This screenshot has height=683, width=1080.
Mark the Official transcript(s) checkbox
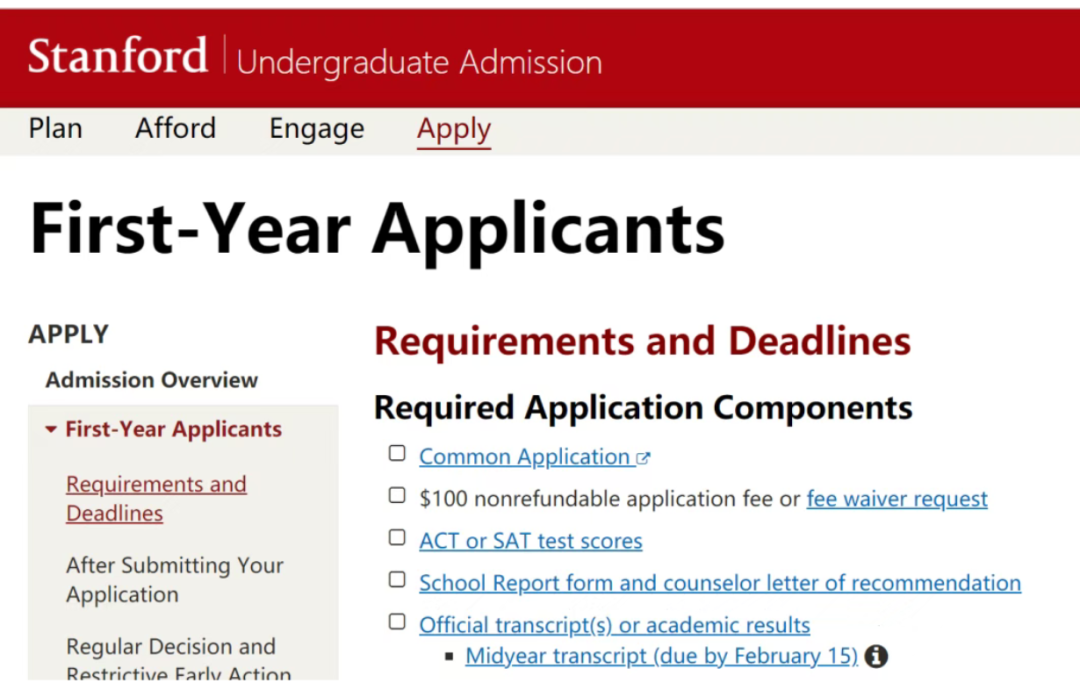(x=397, y=622)
